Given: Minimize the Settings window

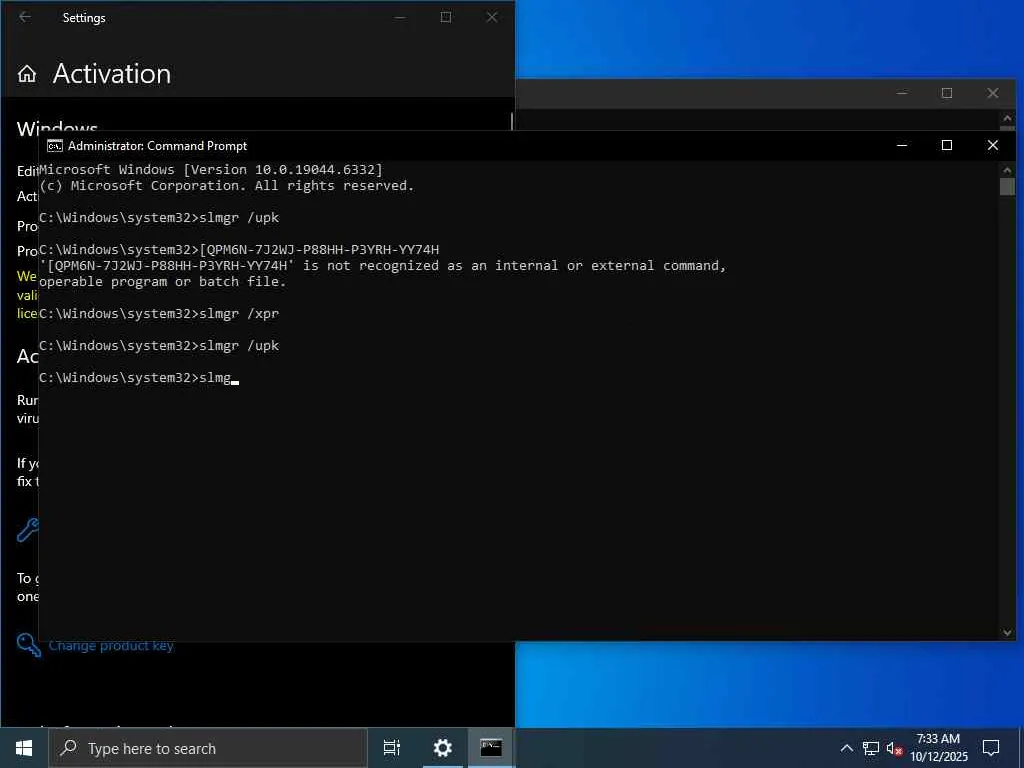Looking at the screenshot, I should (x=400, y=17).
